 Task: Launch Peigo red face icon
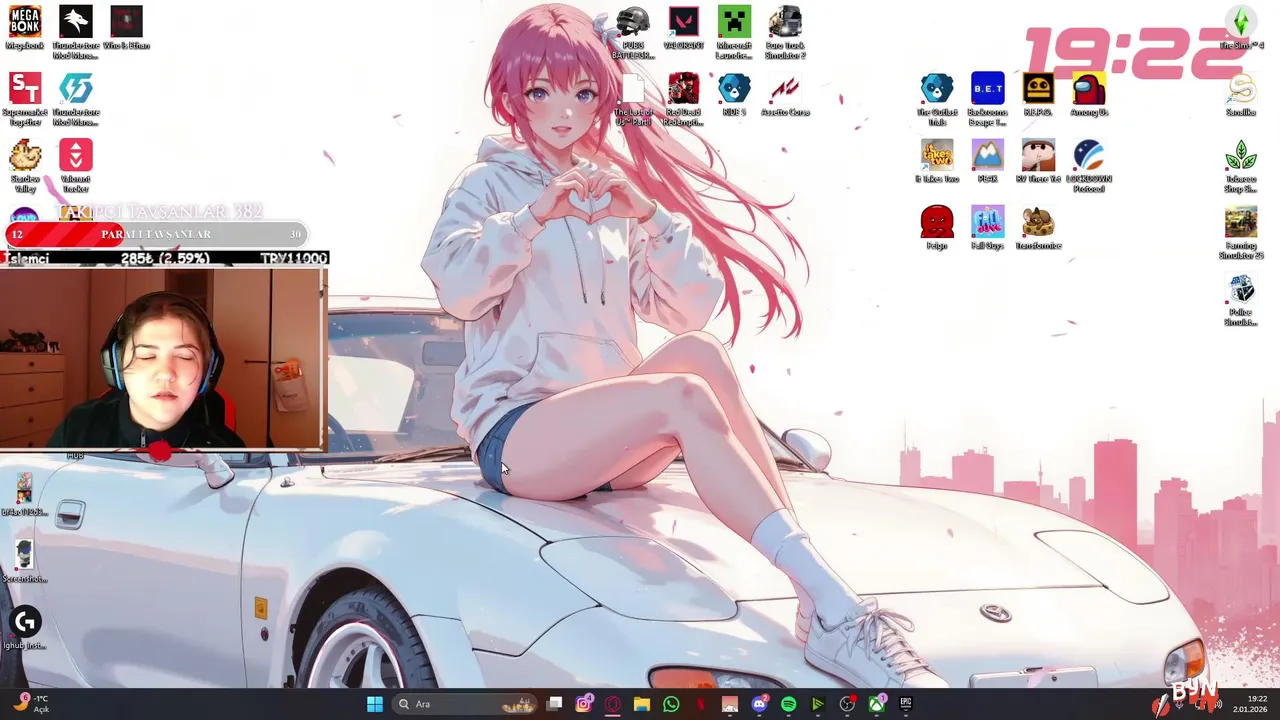coord(937,223)
